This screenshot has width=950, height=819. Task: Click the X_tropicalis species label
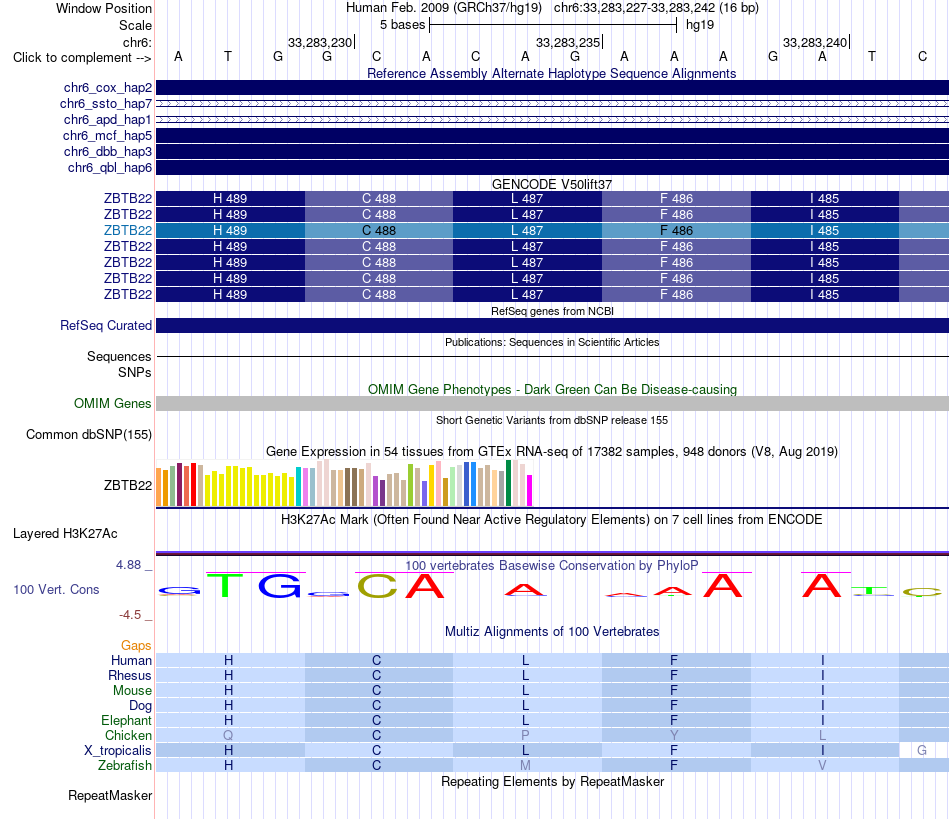118,751
